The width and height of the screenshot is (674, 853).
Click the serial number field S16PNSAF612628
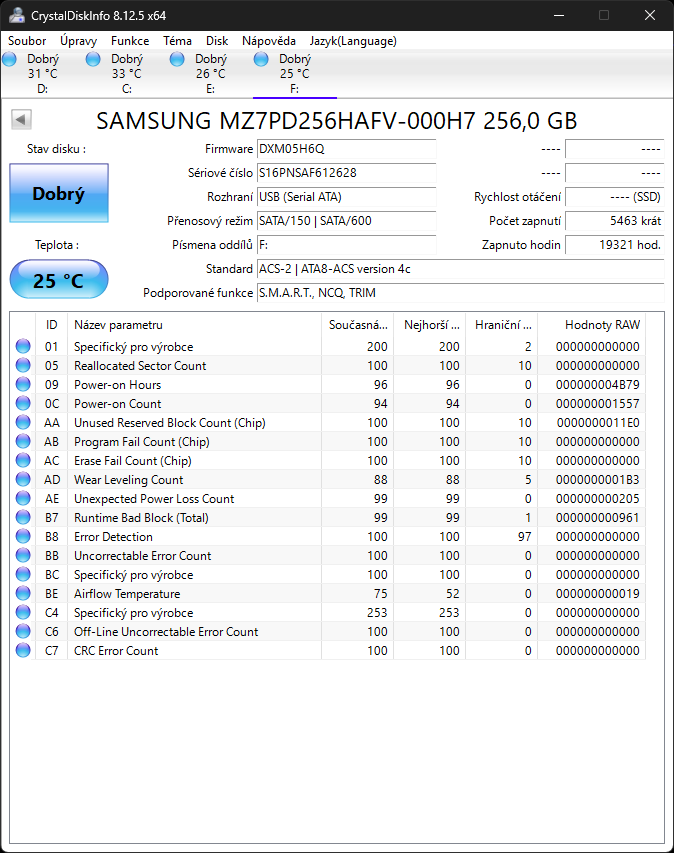pyautogui.click(x=347, y=173)
